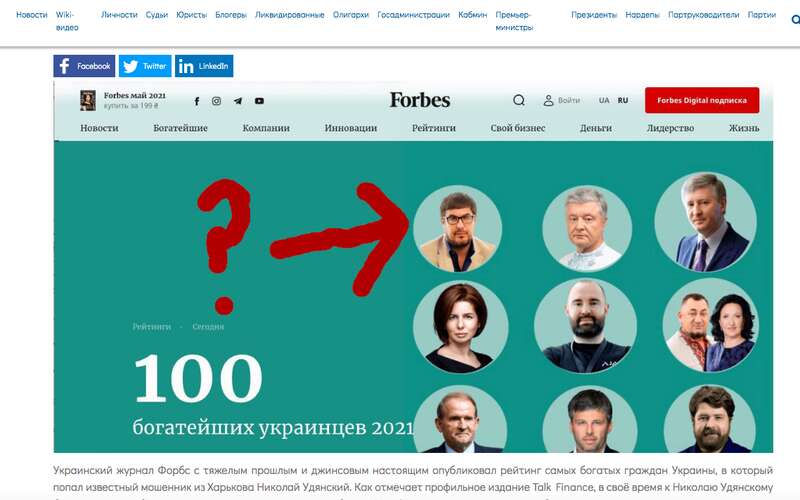This screenshot has width=800, height=500.
Task: Click the Forbes search magnifier icon
Action: tap(519, 101)
